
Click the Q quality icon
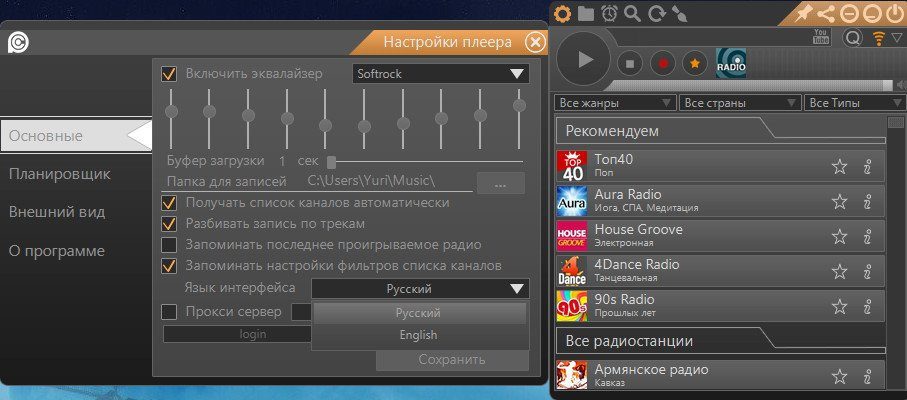coord(853,38)
